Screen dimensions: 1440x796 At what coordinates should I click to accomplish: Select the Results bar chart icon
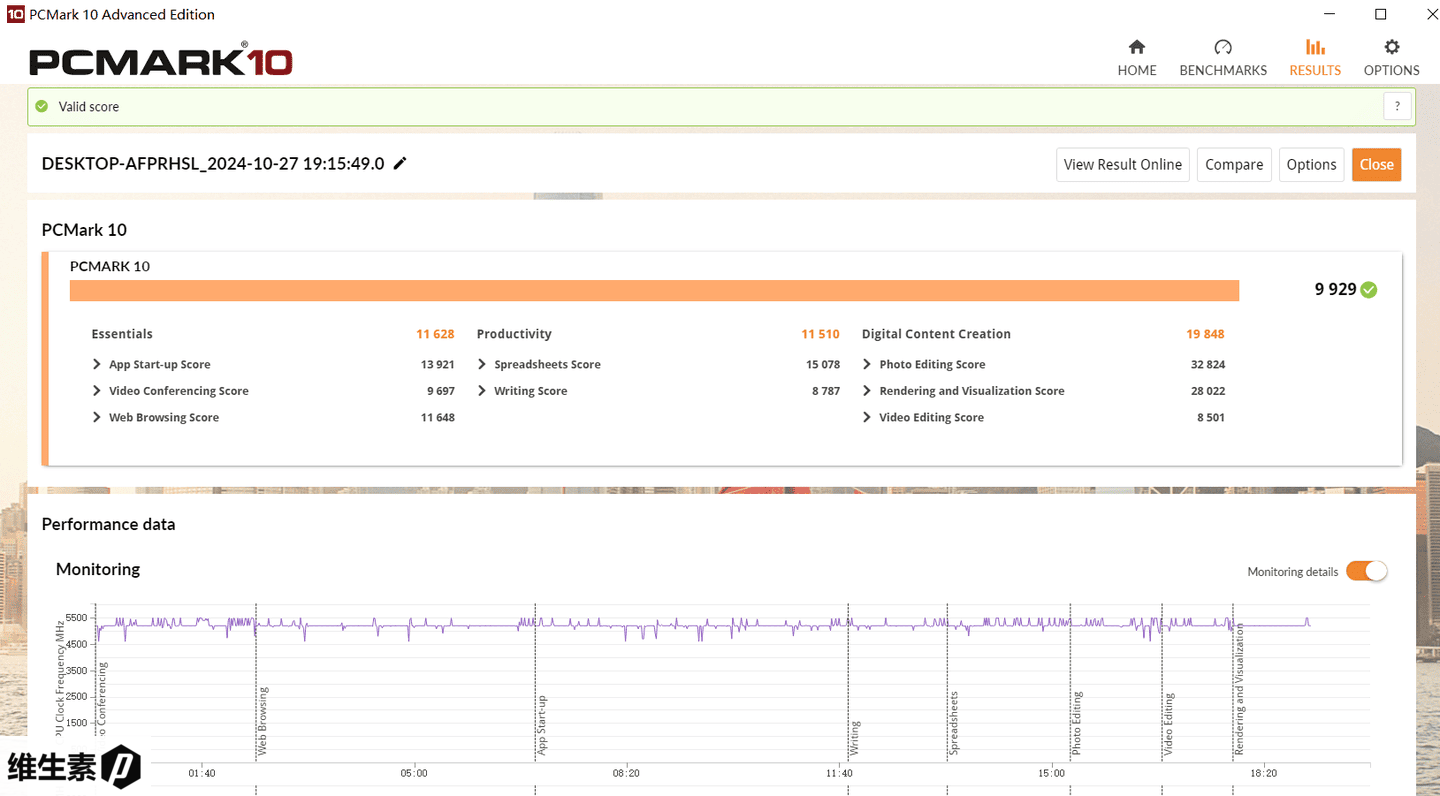click(x=1314, y=47)
